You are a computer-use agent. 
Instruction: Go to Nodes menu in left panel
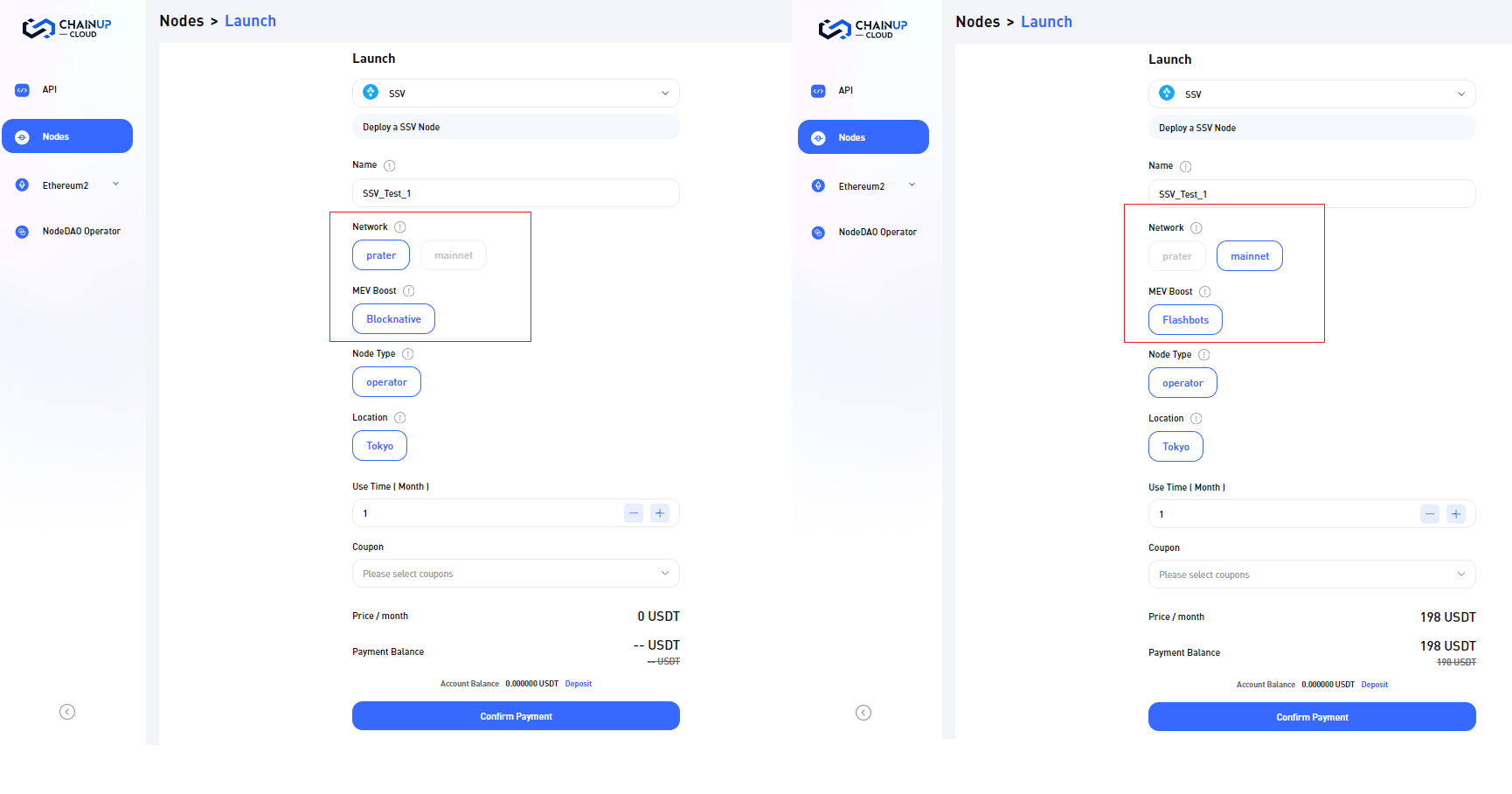coord(67,136)
